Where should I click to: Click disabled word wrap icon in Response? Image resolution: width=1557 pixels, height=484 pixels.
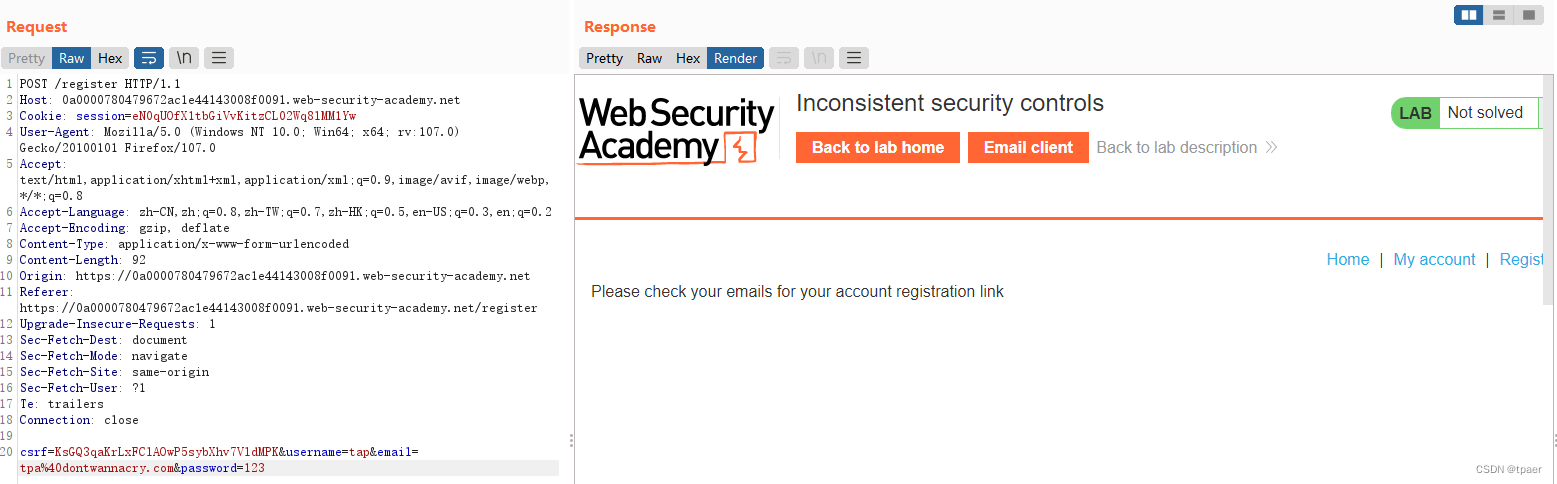click(x=784, y=58)
